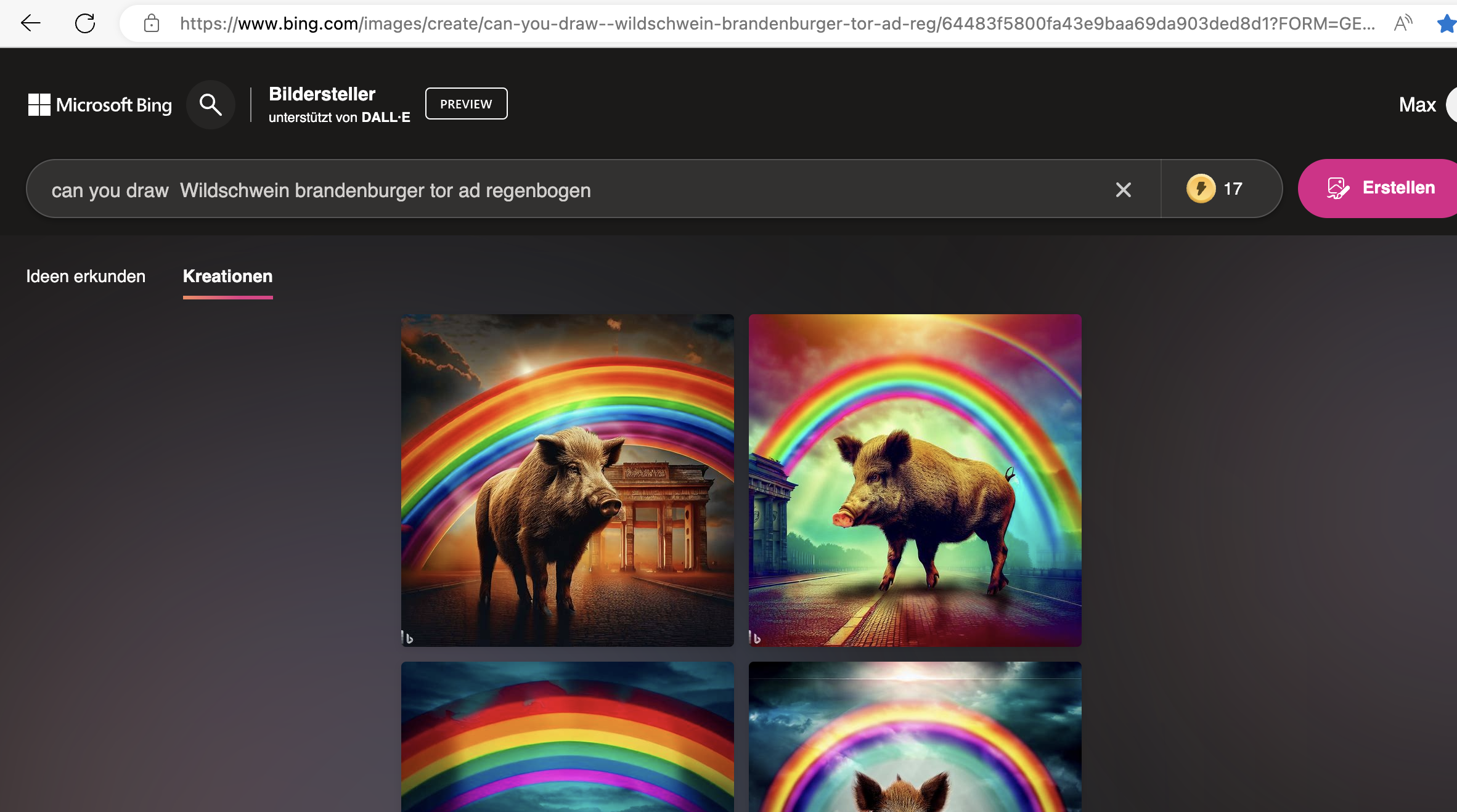Screen dimensions: 1457x812
Task: Open the boar with Brandenburg Gate image
Action: point(567,481)
